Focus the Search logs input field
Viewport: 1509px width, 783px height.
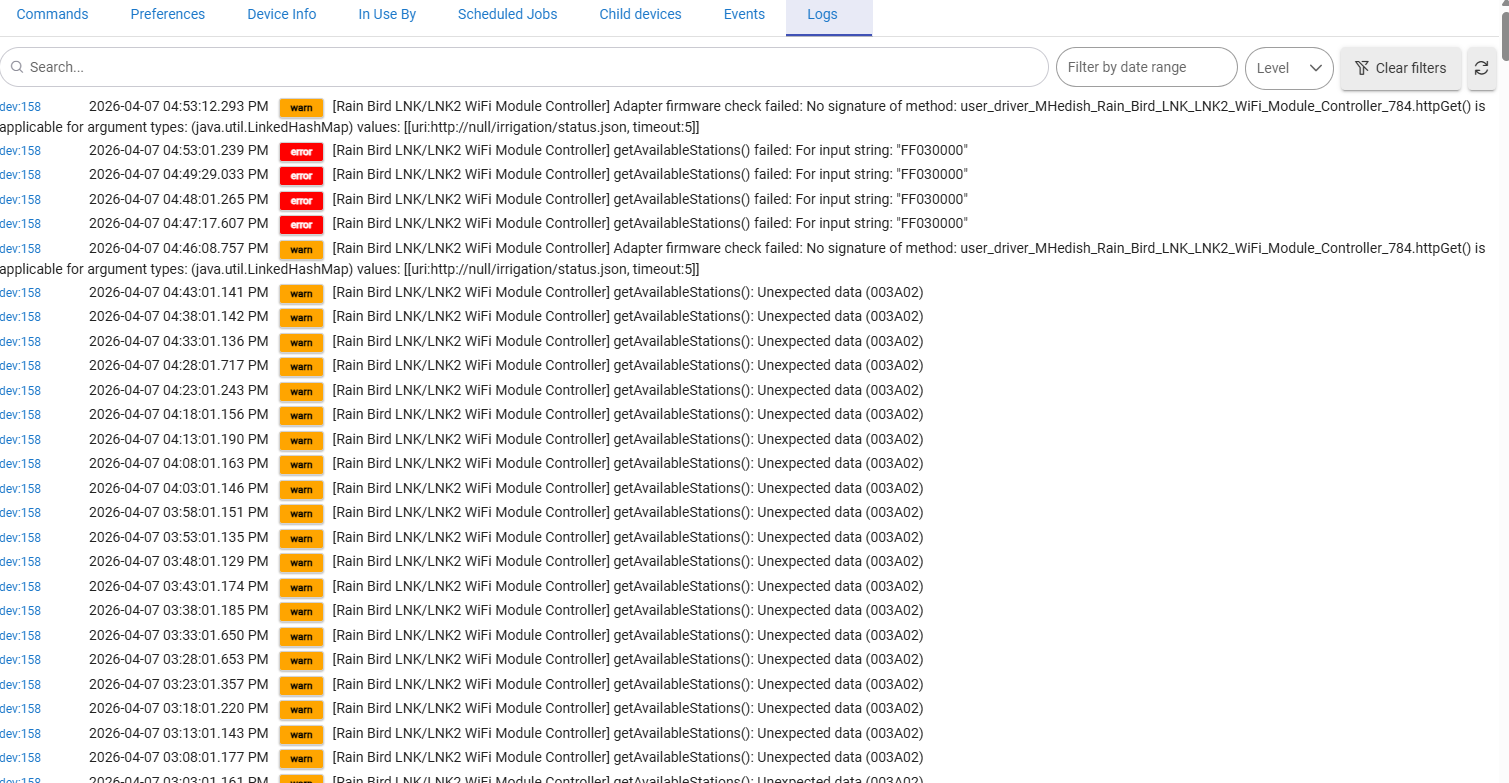click(530, 67)
